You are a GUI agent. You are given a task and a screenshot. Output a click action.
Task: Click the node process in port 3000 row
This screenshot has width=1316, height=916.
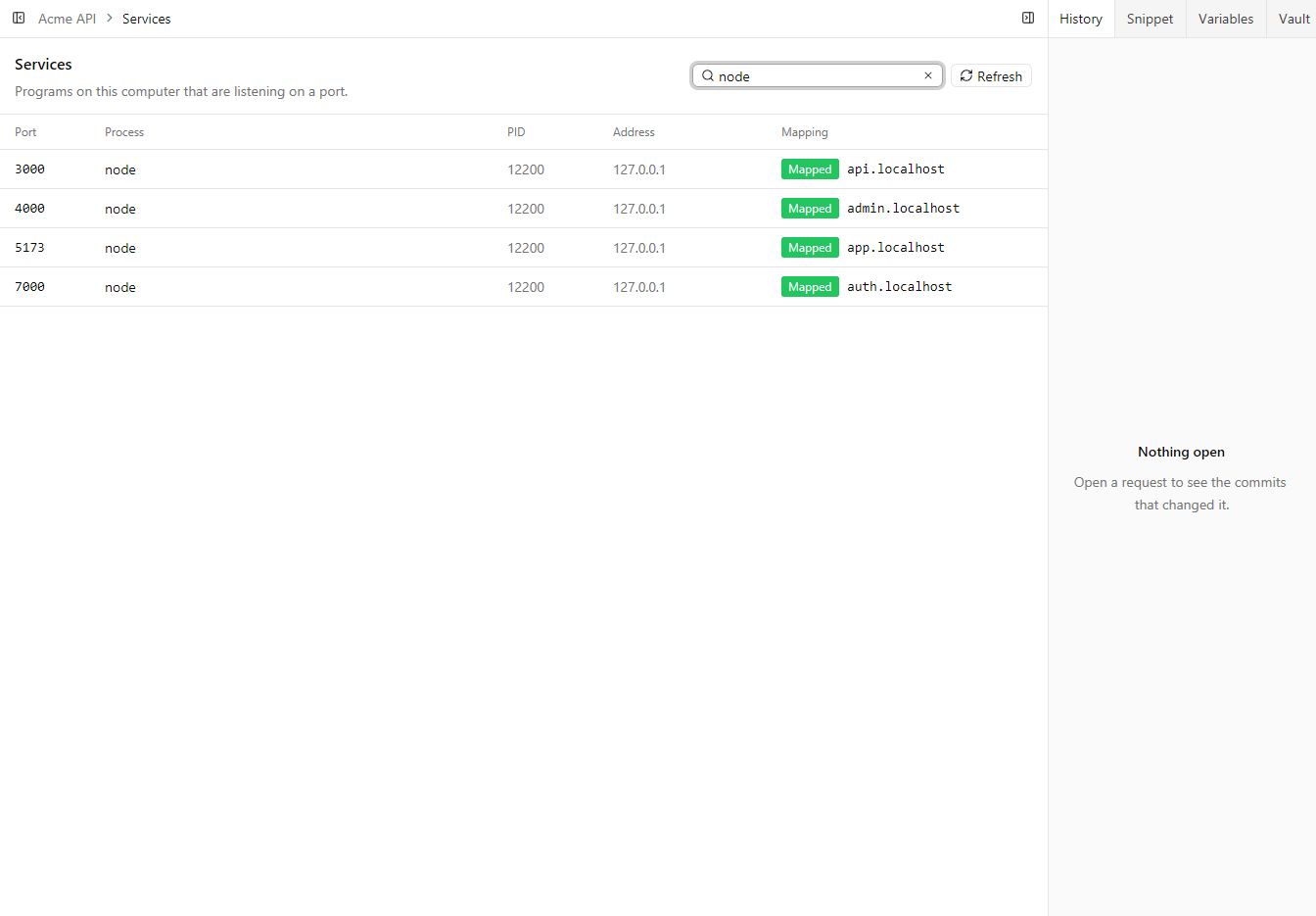pyautogui.click(x=120, y=169)
